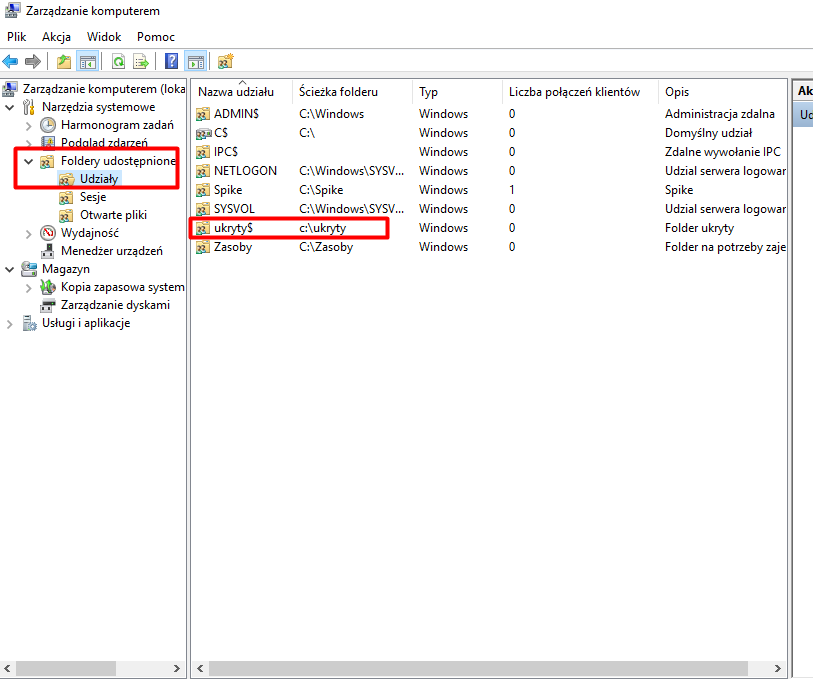The width and height of the screenshot is (813, 679).
Task: Select the ukryty$ share row
Action: click(233, 228)
